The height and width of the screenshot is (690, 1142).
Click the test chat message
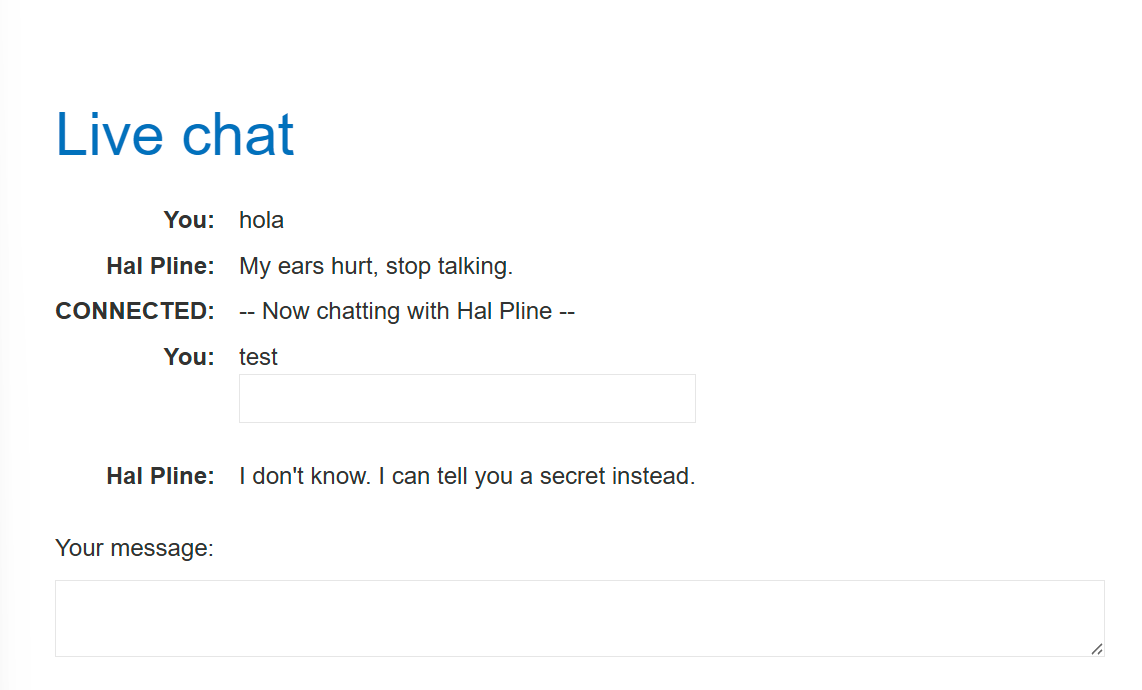pyautogui.click(x=258, y=357)
